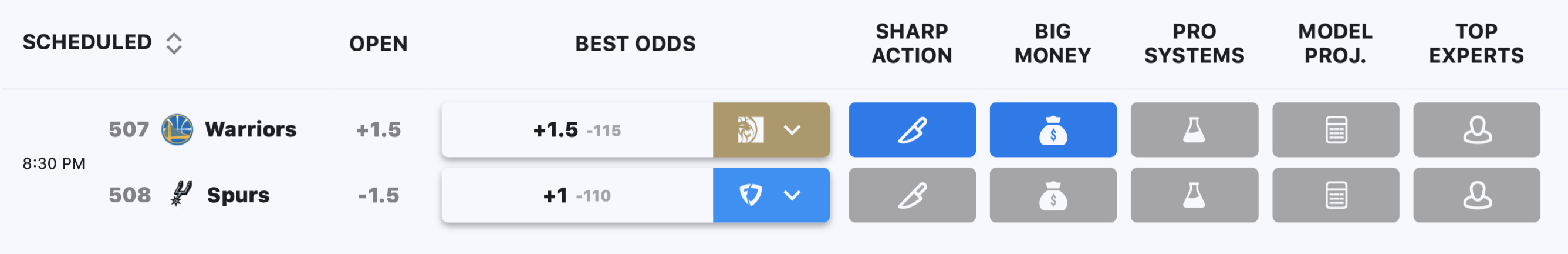Open the gold BetMGM lion logo
The width and height of the screenshot is (1568, 254).
click(750, 129)
